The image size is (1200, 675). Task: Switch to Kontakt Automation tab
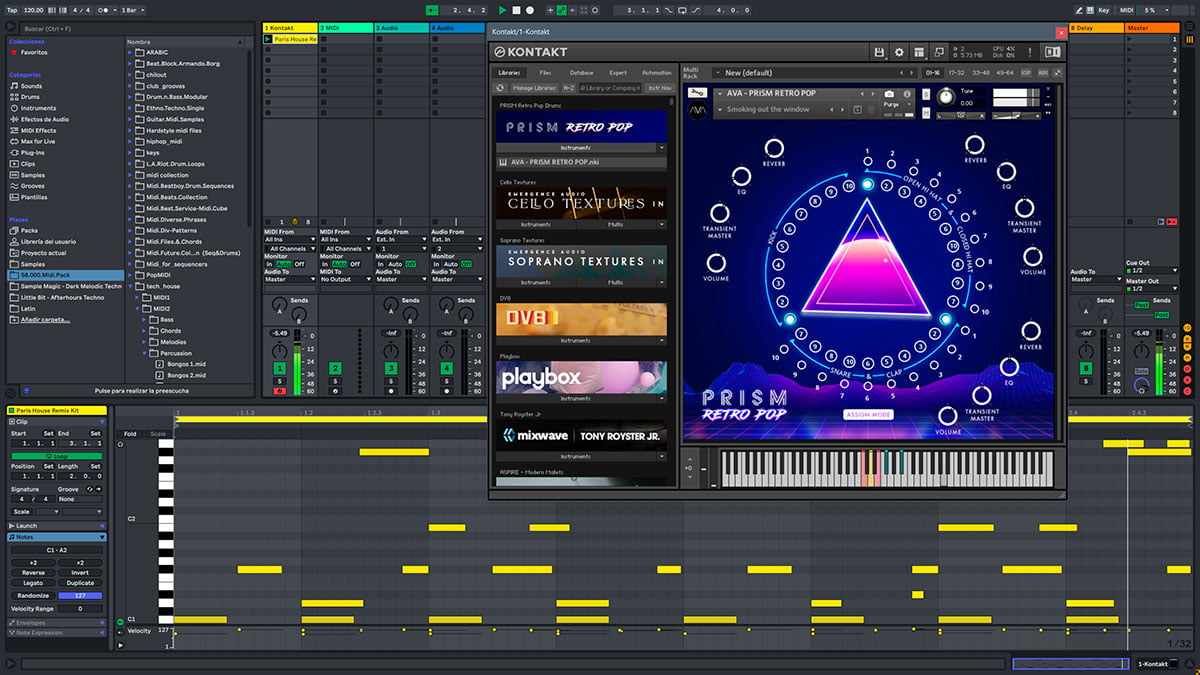[656, 73]
